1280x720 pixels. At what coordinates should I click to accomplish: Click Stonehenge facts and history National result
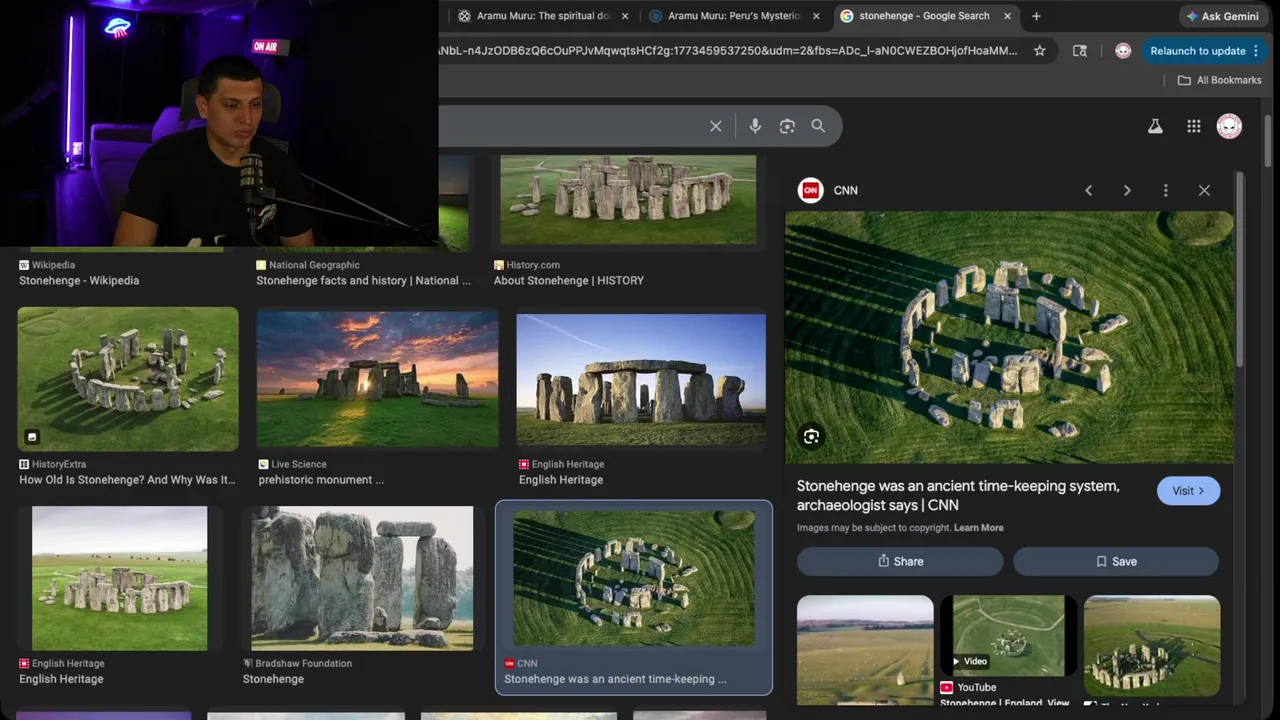pos(363,281)
